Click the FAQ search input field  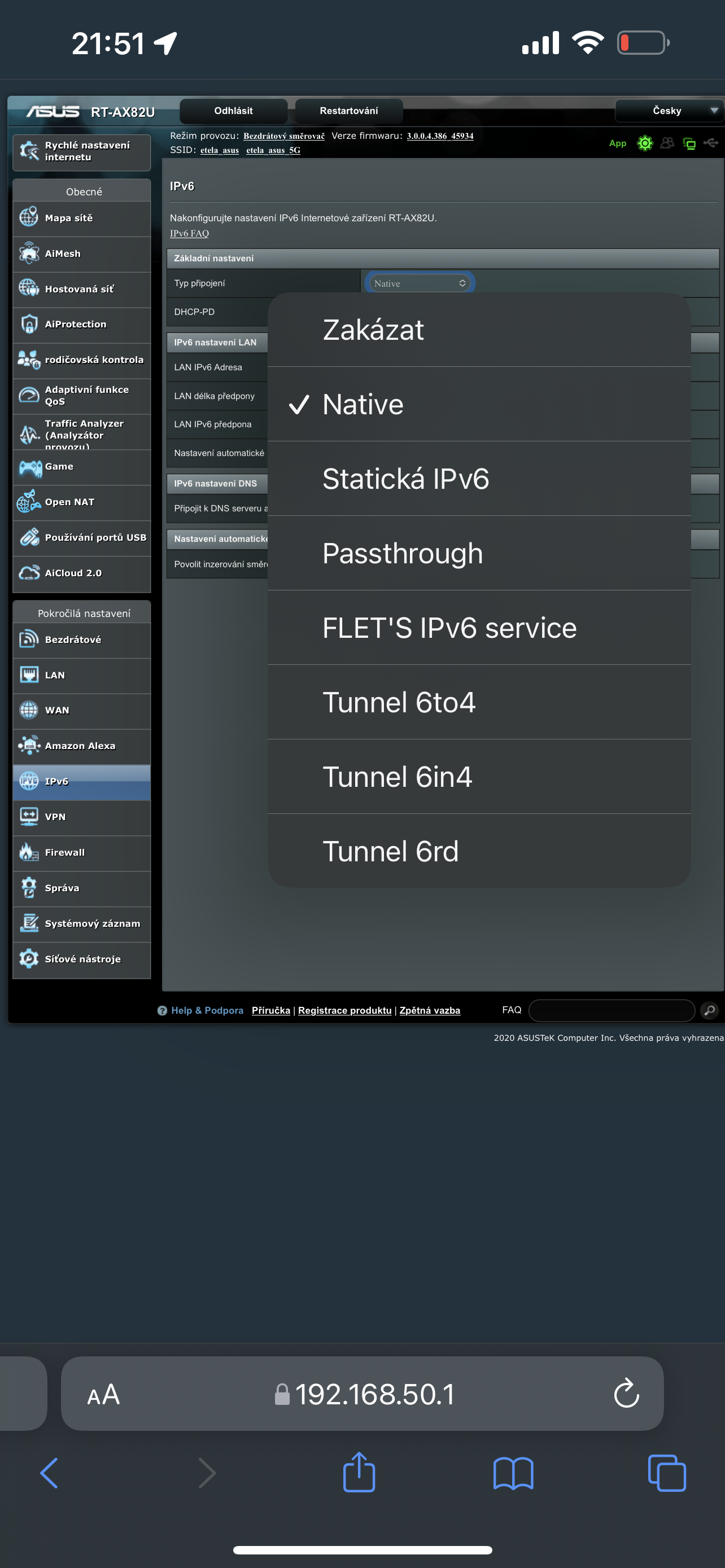[611, 1010]
